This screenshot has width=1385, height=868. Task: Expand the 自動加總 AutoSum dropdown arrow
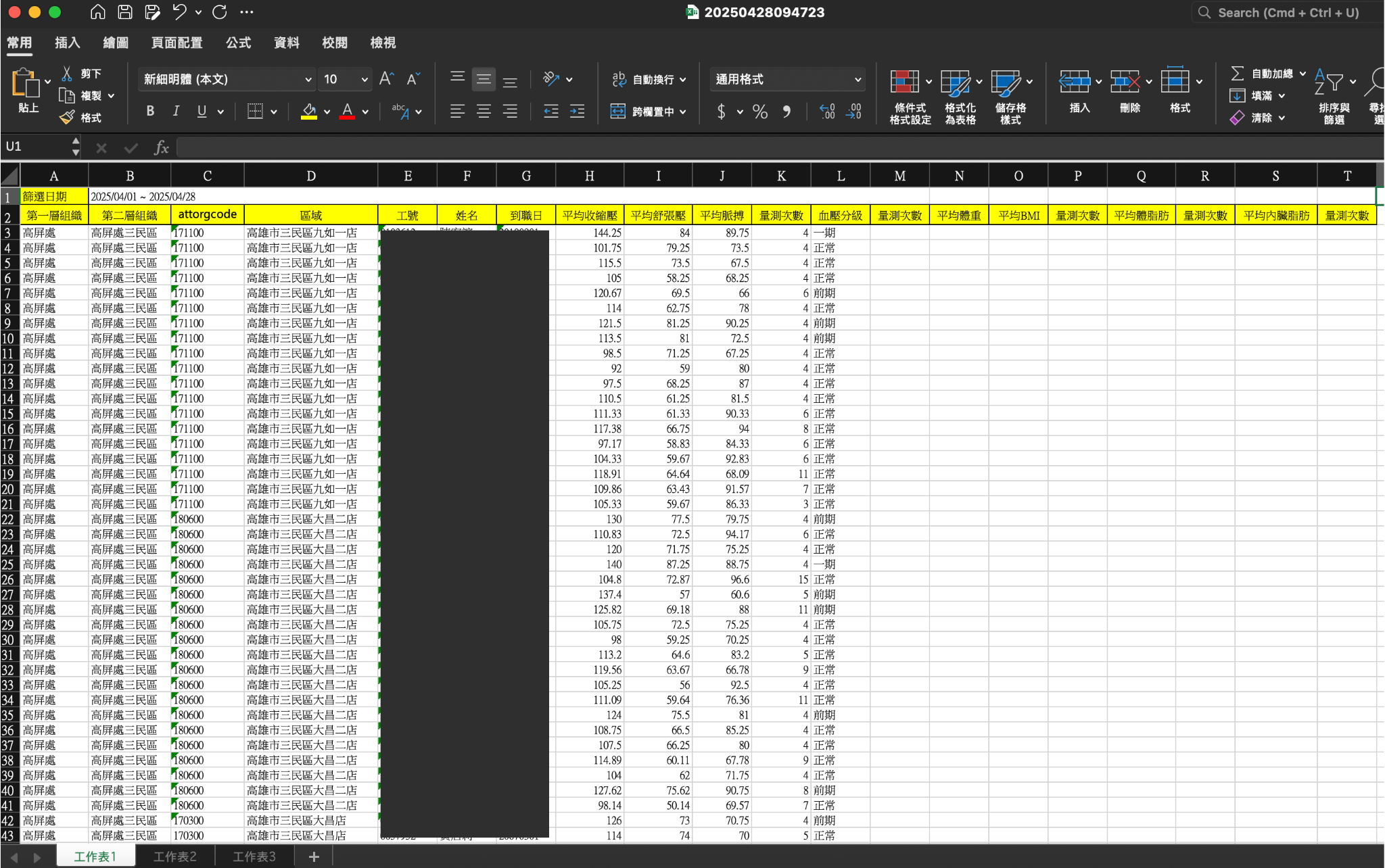[1302, 74]
